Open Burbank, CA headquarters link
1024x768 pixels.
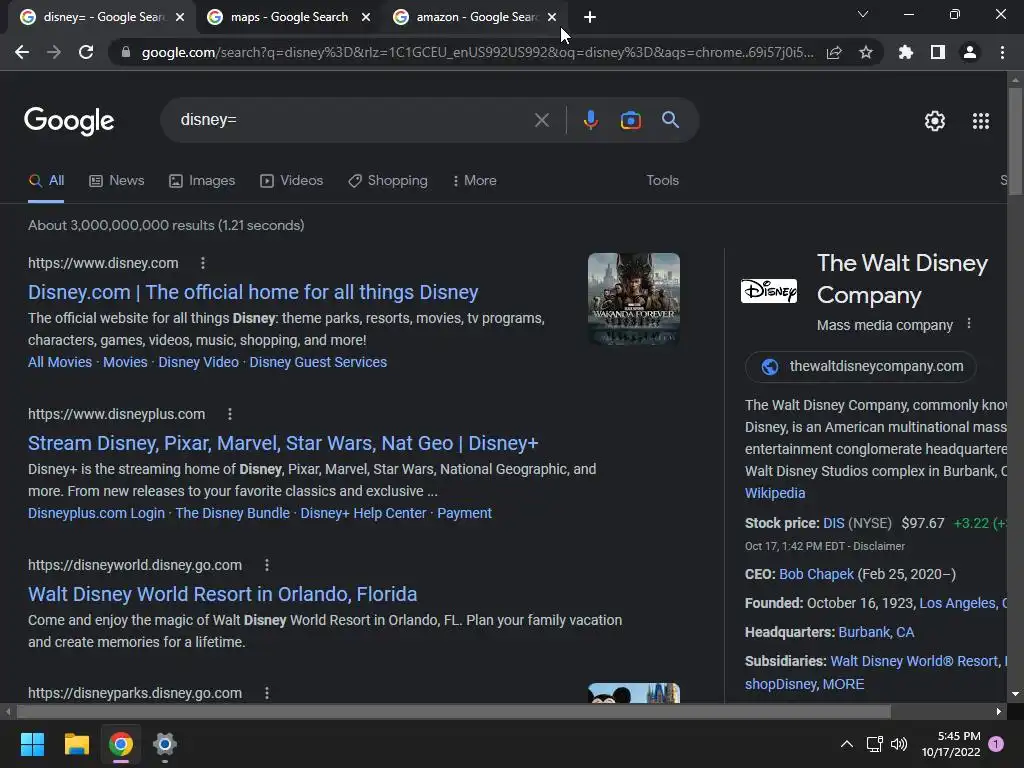[876, 632]
